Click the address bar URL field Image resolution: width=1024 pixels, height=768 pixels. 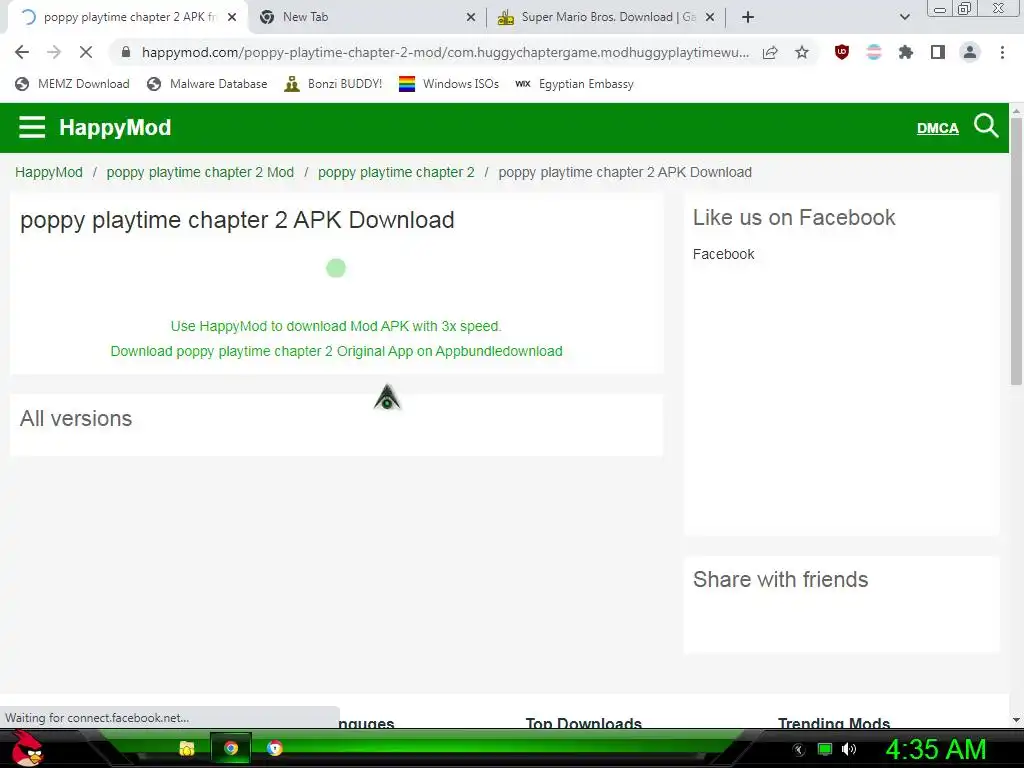444,52
